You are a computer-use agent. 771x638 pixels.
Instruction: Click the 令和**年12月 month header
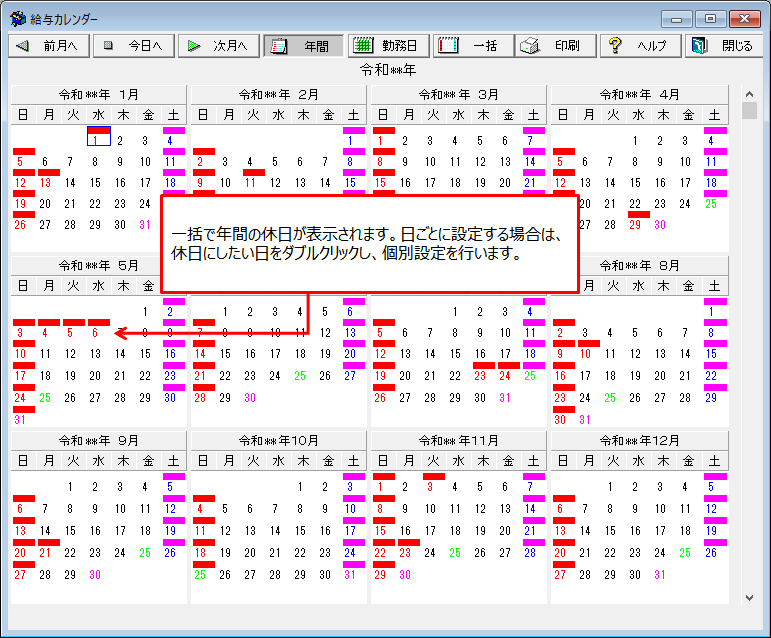coord(639,440)
